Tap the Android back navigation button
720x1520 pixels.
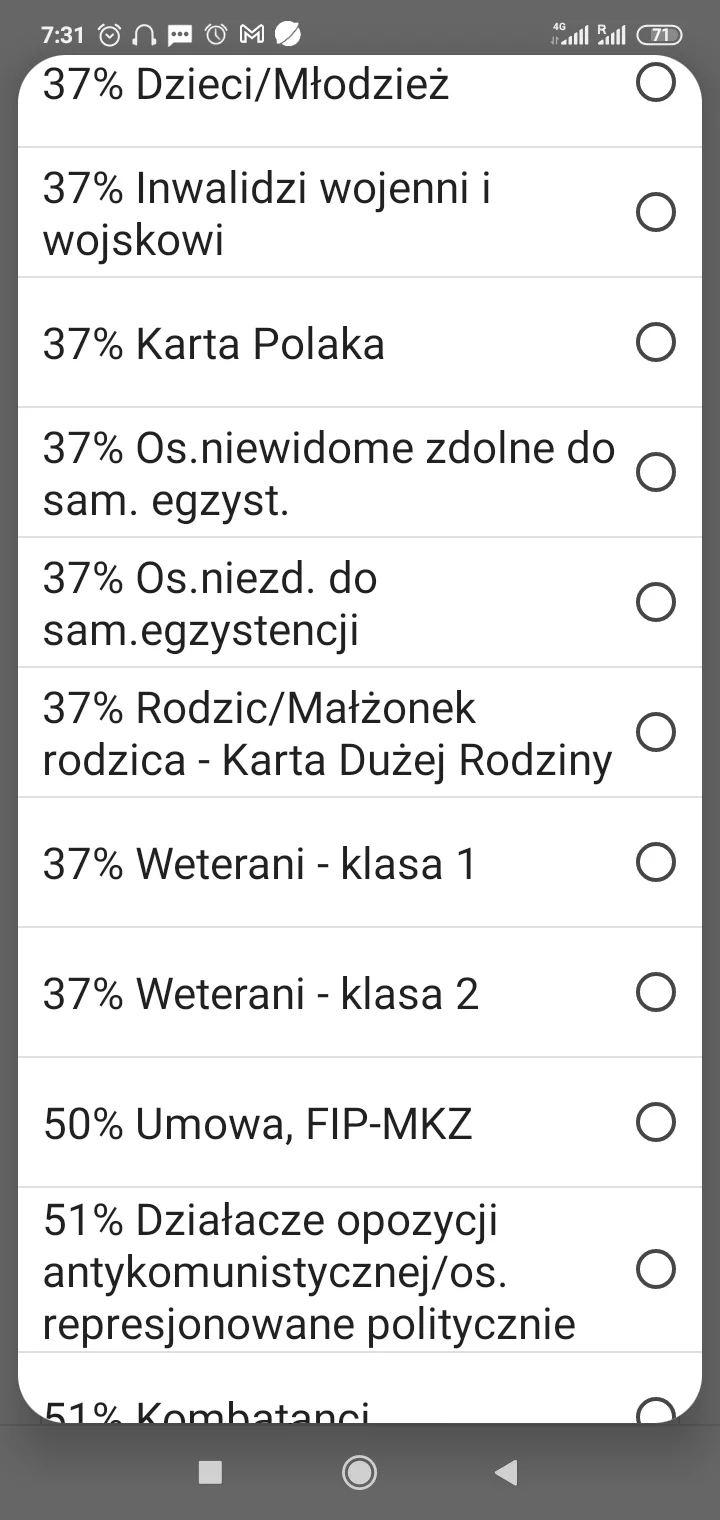click(x=507, y=1472)
